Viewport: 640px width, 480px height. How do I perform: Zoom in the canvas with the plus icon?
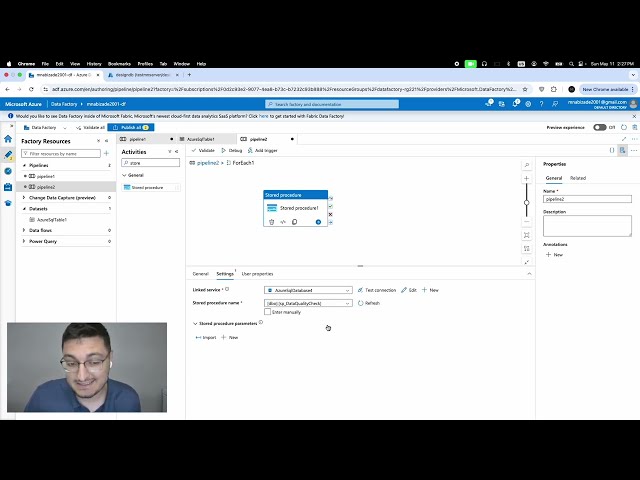pyautogui.click(x=527, y=178)
